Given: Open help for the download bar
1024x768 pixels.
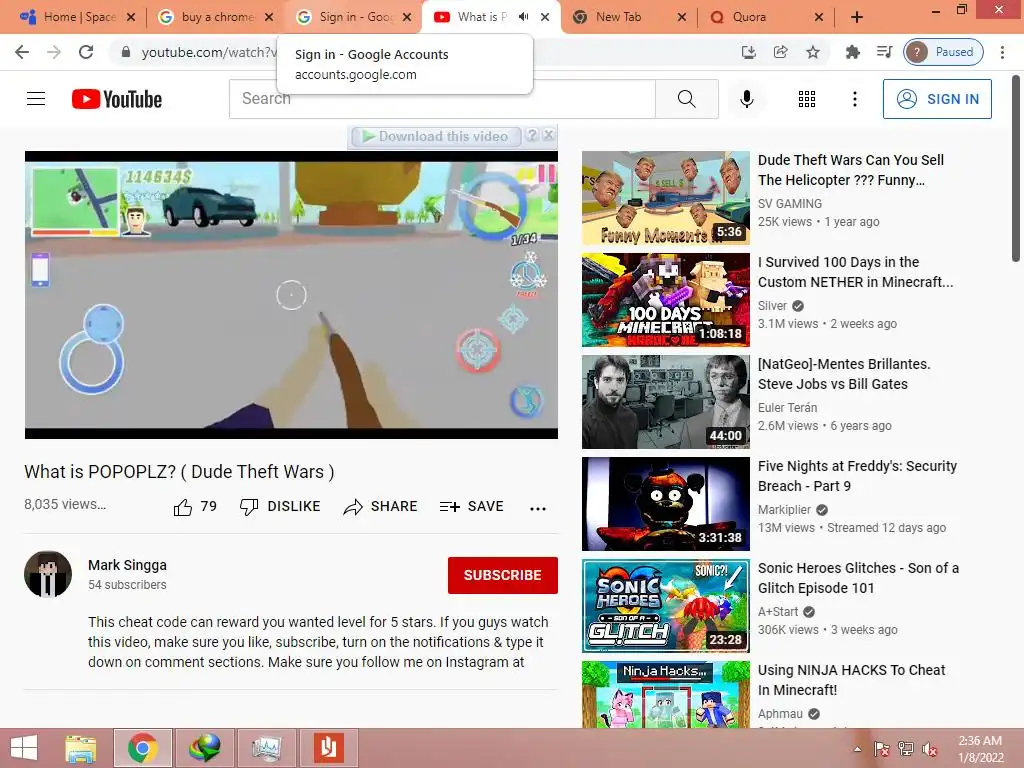Looking at the screenshot, I should pyautogui.click(x=532, y=135).
